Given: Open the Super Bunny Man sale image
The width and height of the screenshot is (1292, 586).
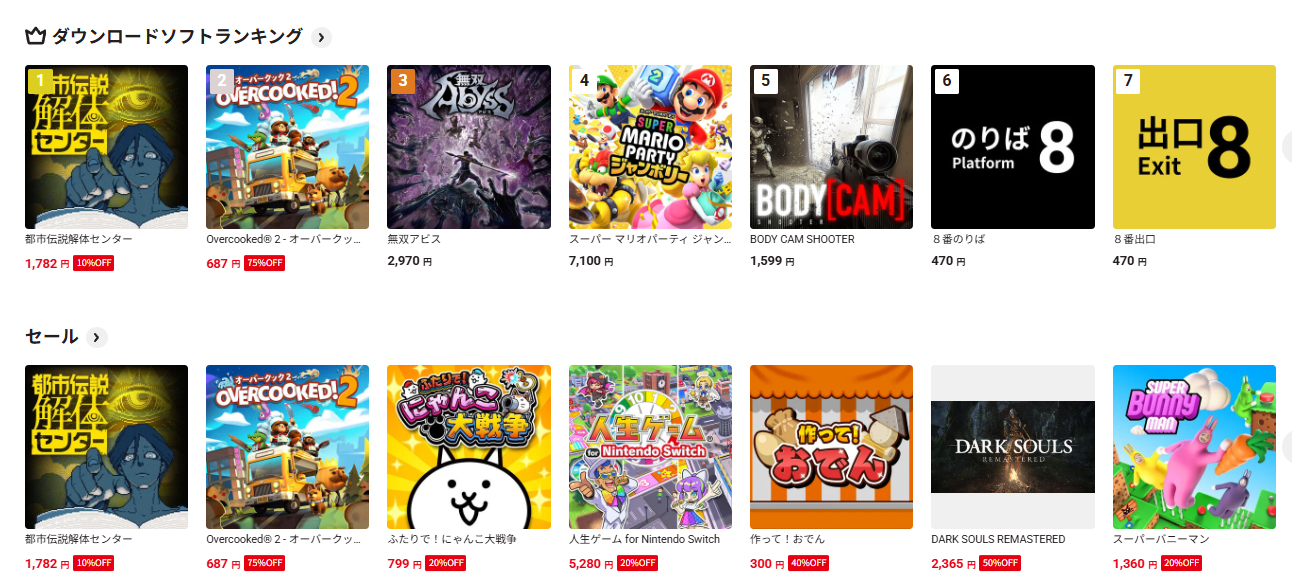Looking at the screenshot, I should (1194, 447).
